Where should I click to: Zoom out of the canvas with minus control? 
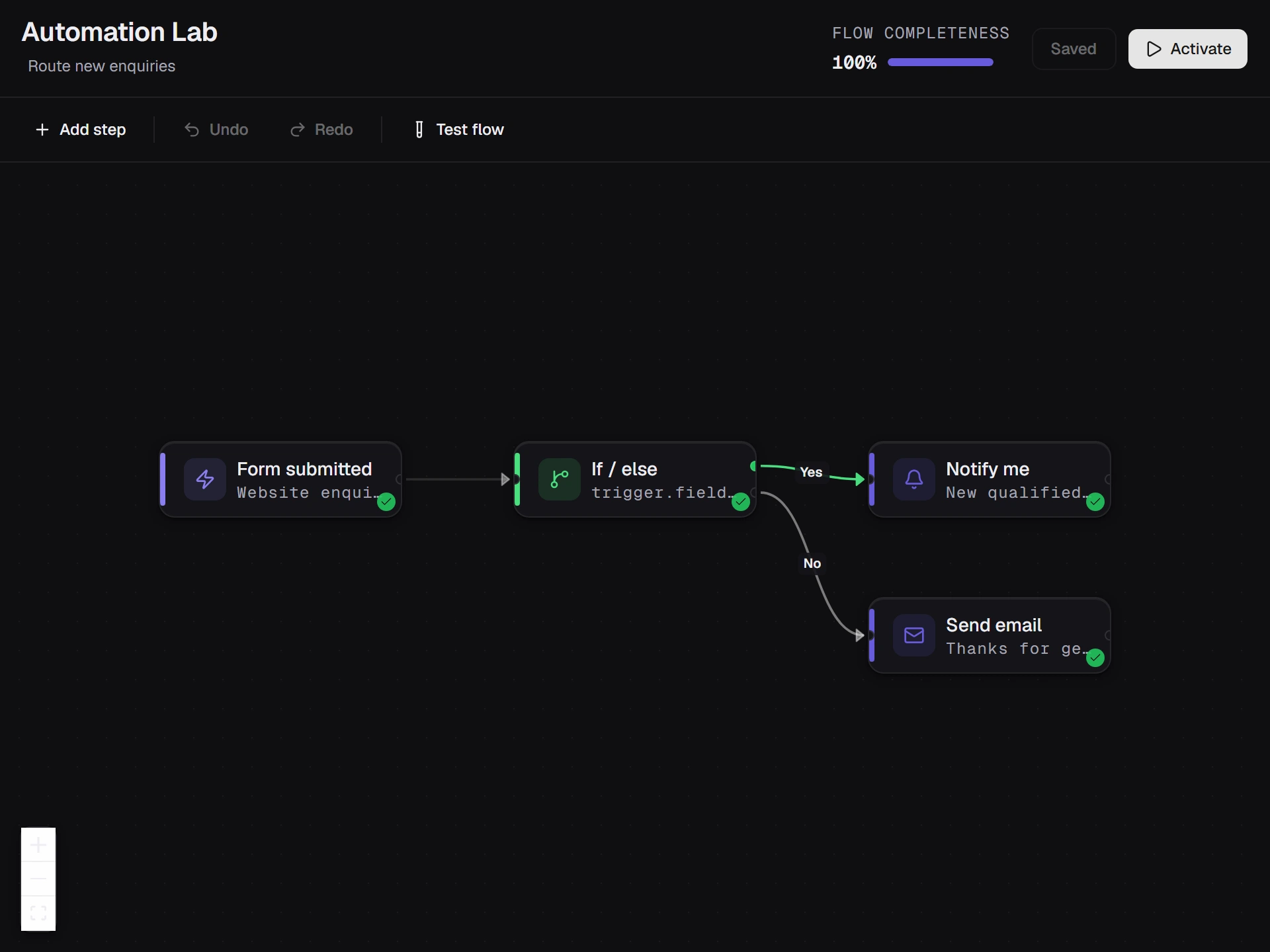coord(38,879)
